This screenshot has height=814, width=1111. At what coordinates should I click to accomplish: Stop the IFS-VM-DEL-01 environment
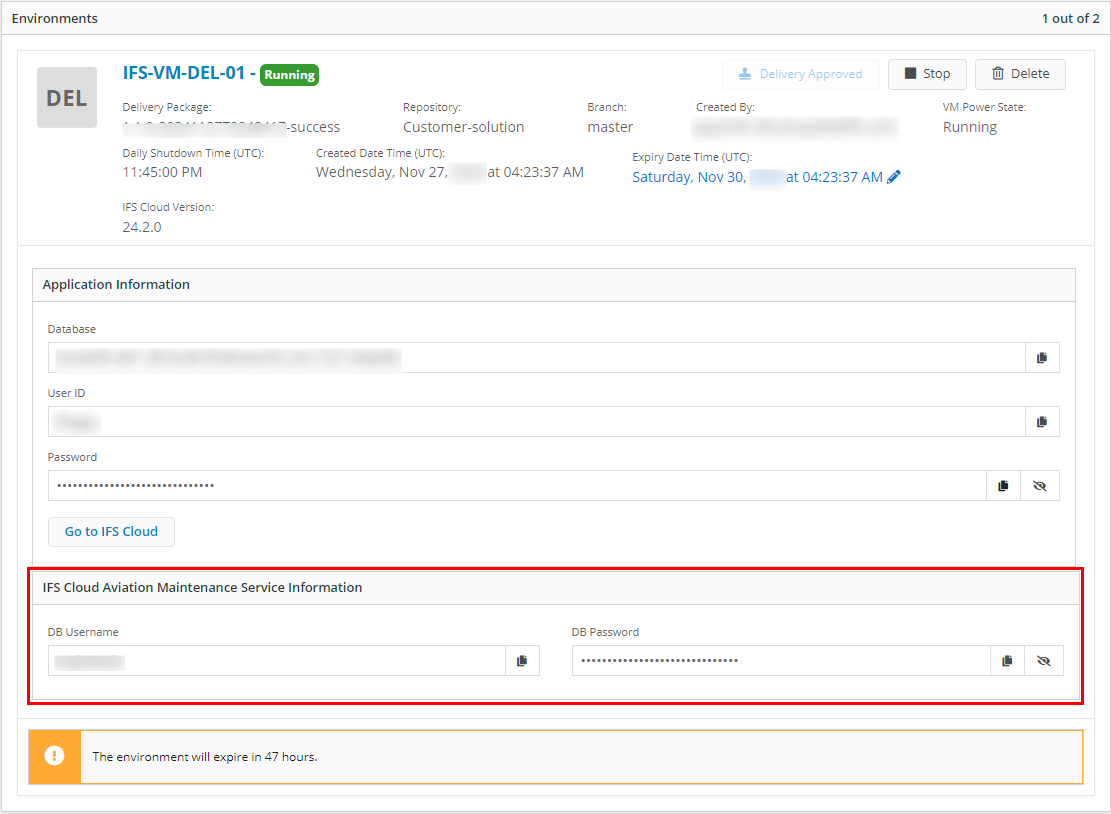coord(927,74)
